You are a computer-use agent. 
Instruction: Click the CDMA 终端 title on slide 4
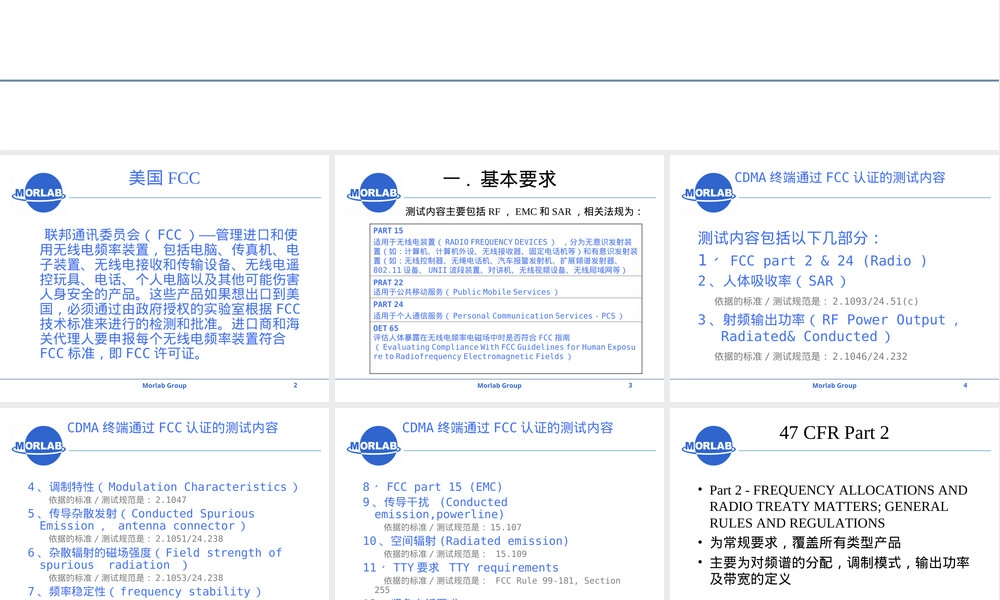point(839,177)
